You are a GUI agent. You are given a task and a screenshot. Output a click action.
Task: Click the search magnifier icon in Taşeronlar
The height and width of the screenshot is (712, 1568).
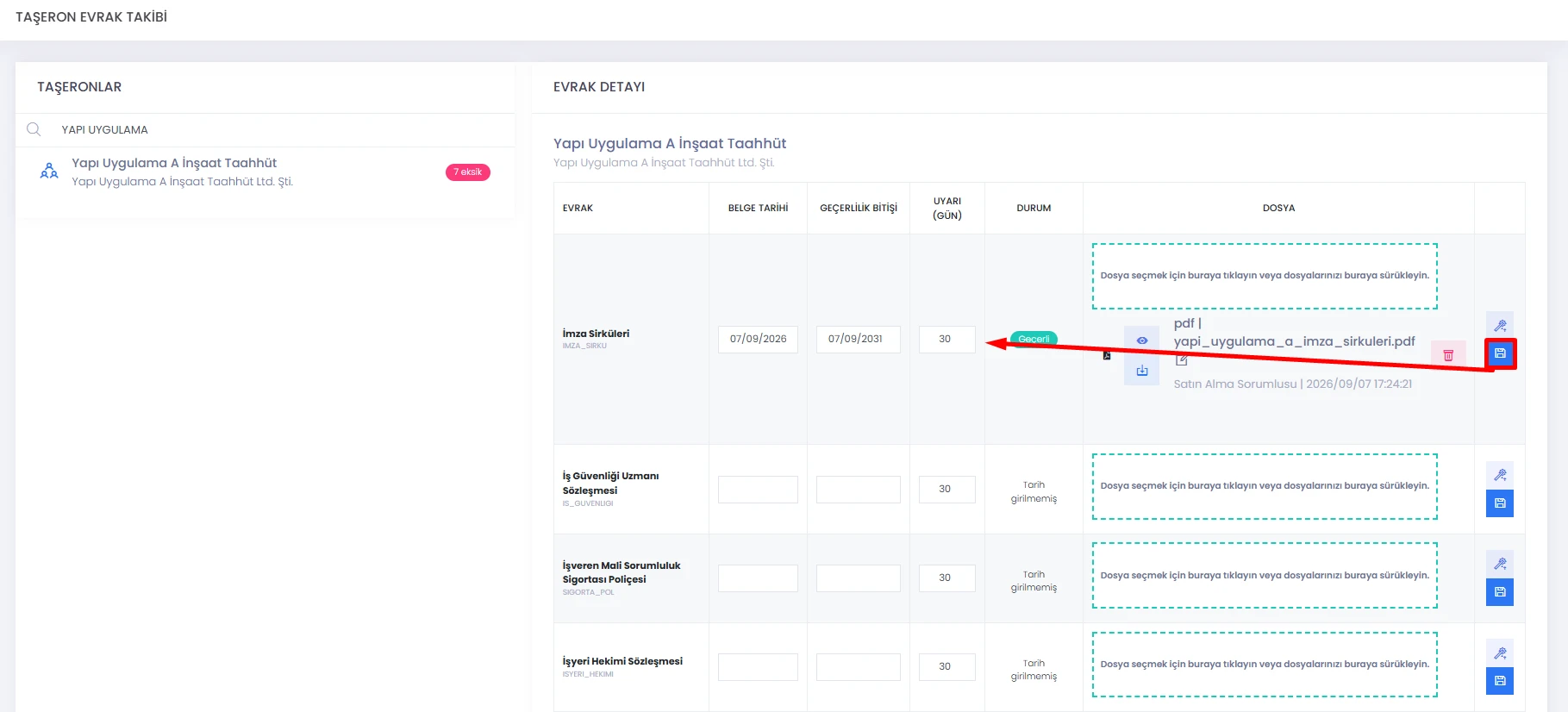[x=34, y=129]
